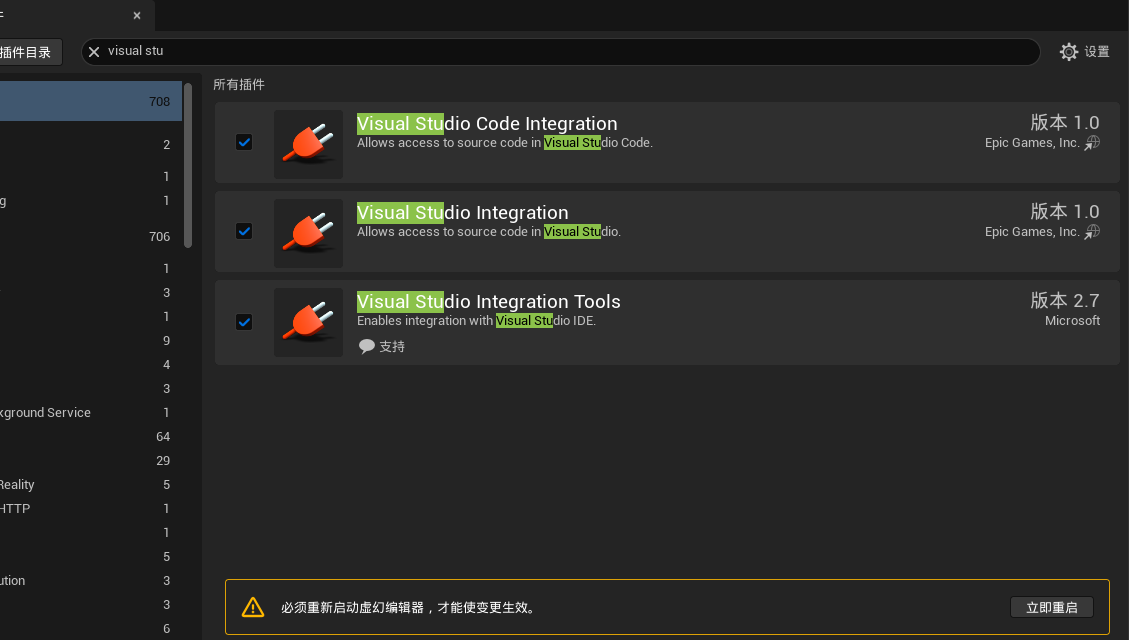Clear the plugin search text with X
This screenshot has width=1129, height=640.
pyautogui.click(x=94, y=52)
